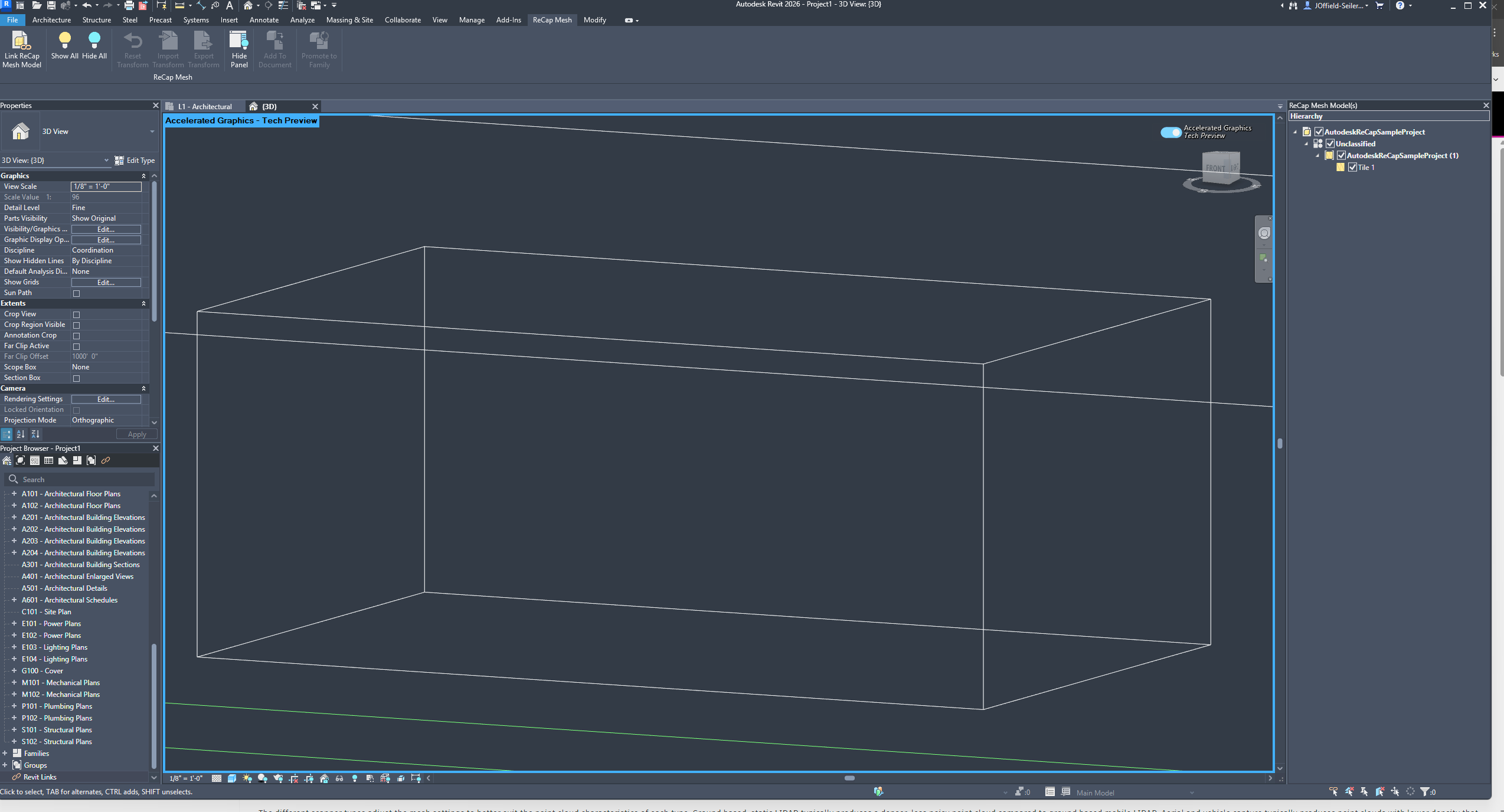1504x812 pixels.
Task: Click Close Inactive Views icon in quick access toolbar
Action: point(302,5)
